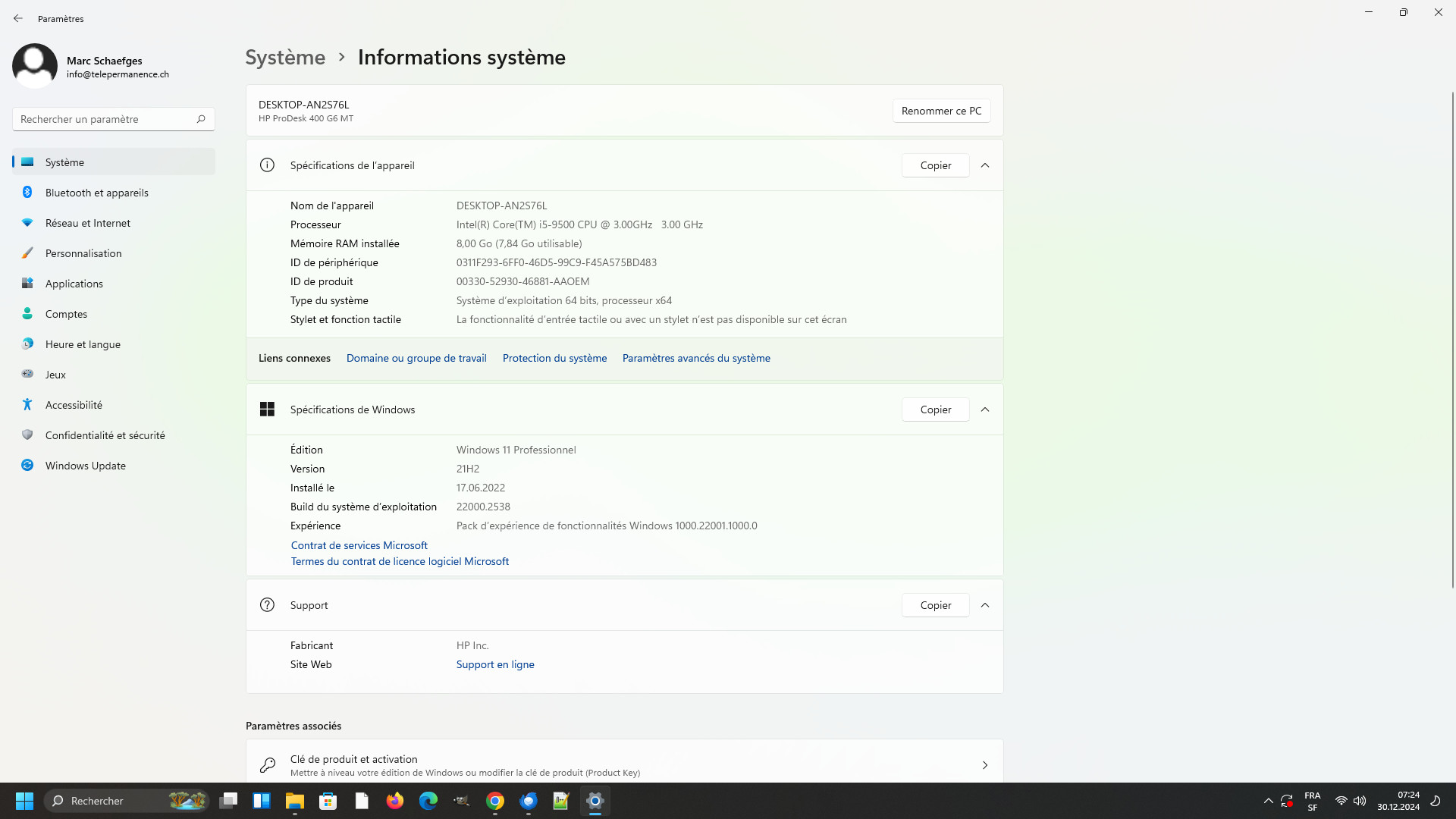Click the volume icon in system tray

[1360, 801]
